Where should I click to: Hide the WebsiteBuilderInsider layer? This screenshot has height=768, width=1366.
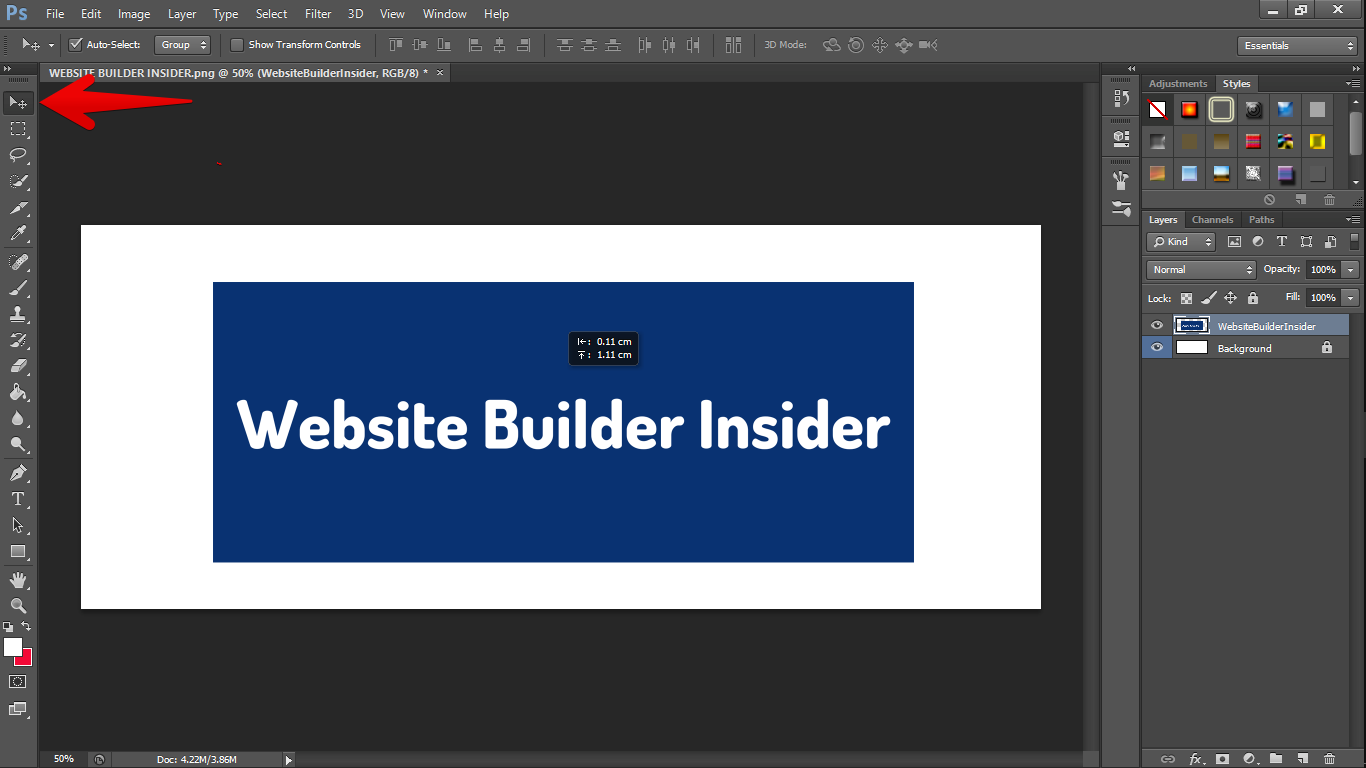point(1157,326)
